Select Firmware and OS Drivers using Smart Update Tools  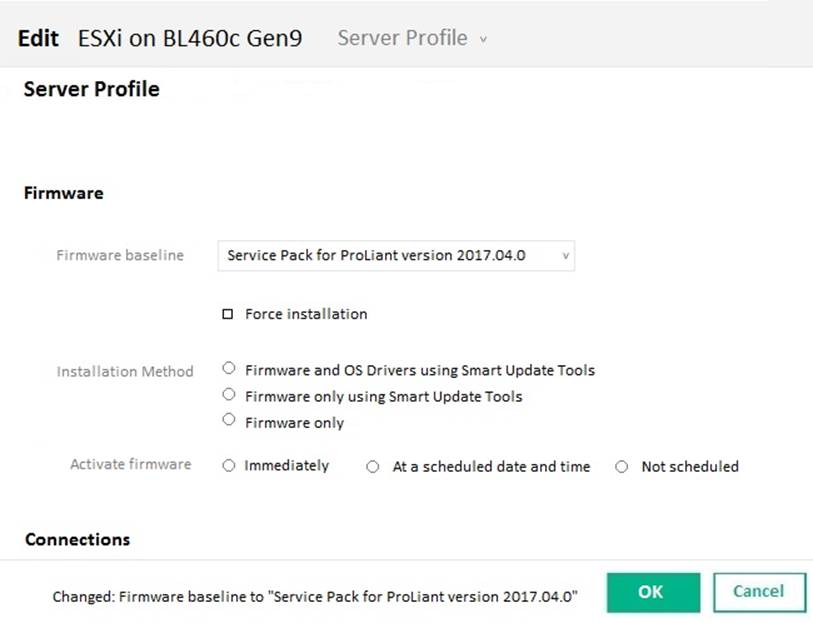(x=229, y=369)
